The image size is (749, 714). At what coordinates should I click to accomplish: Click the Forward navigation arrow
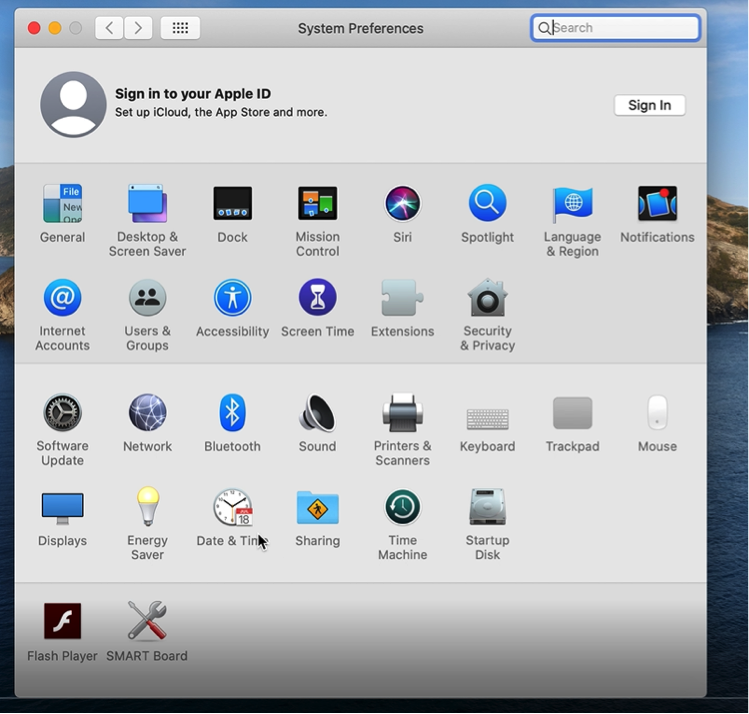pos(138,28)
